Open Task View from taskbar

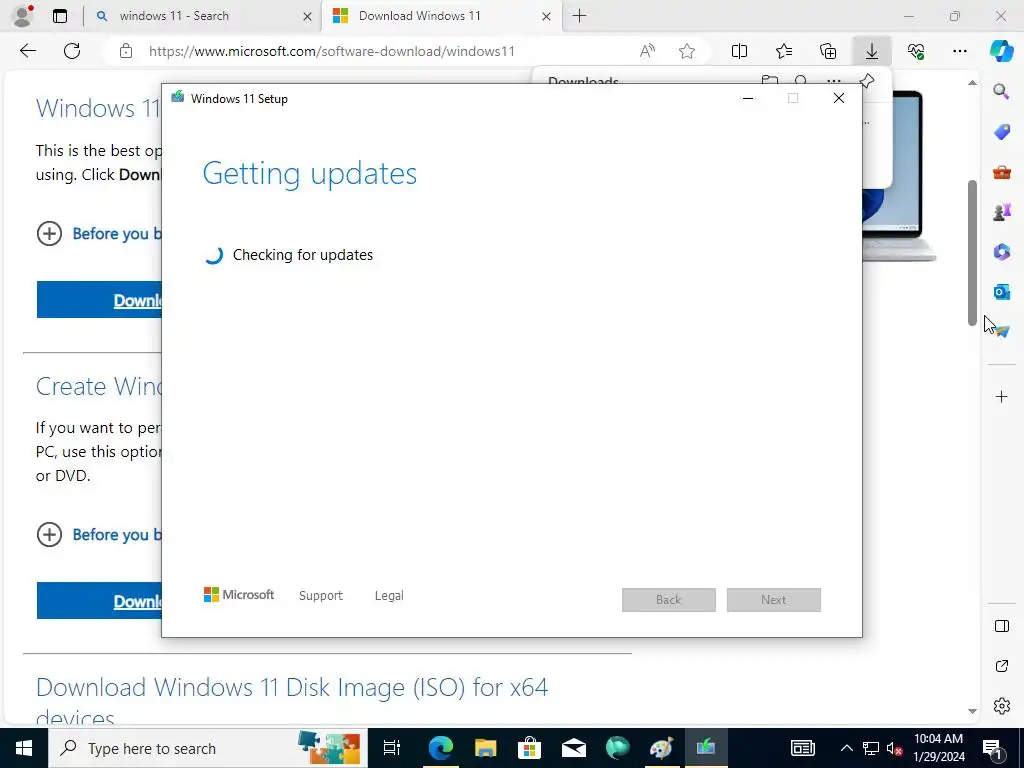coord(392,748)
